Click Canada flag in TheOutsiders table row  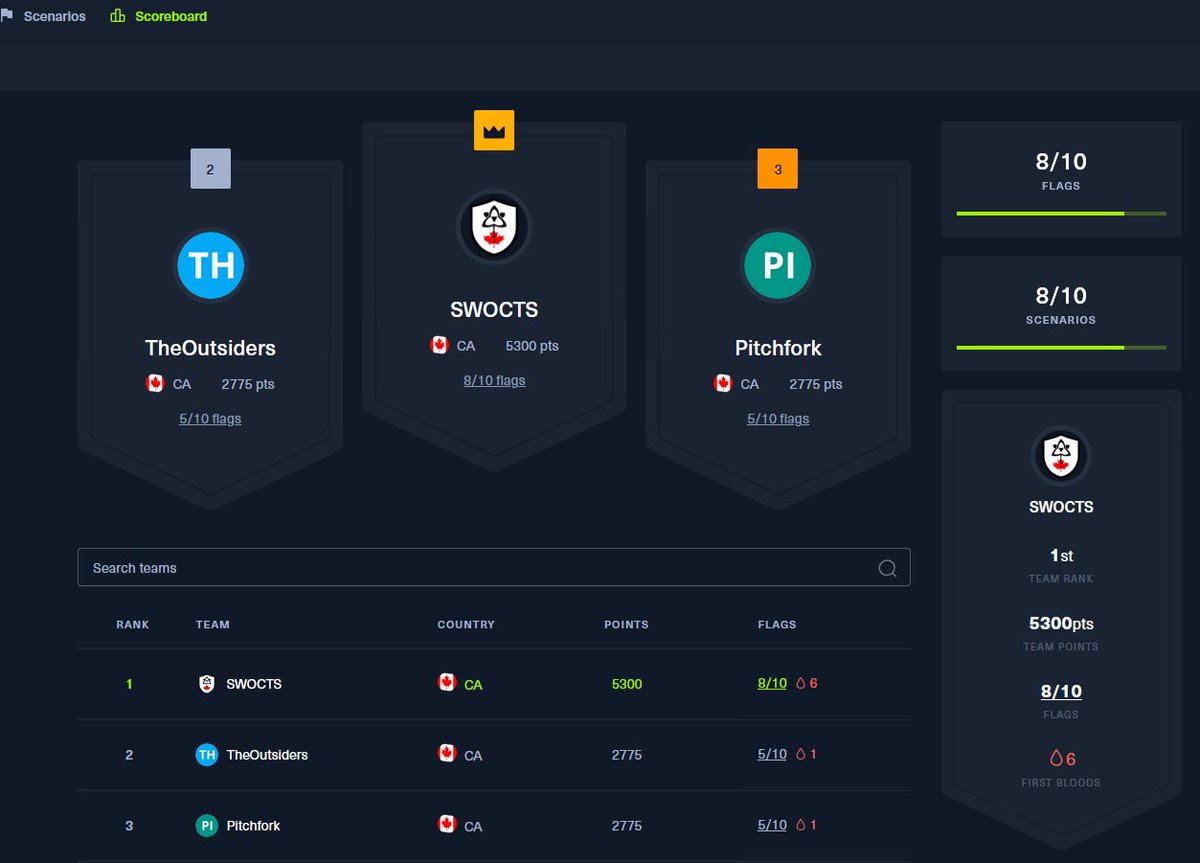coord(447,753)
